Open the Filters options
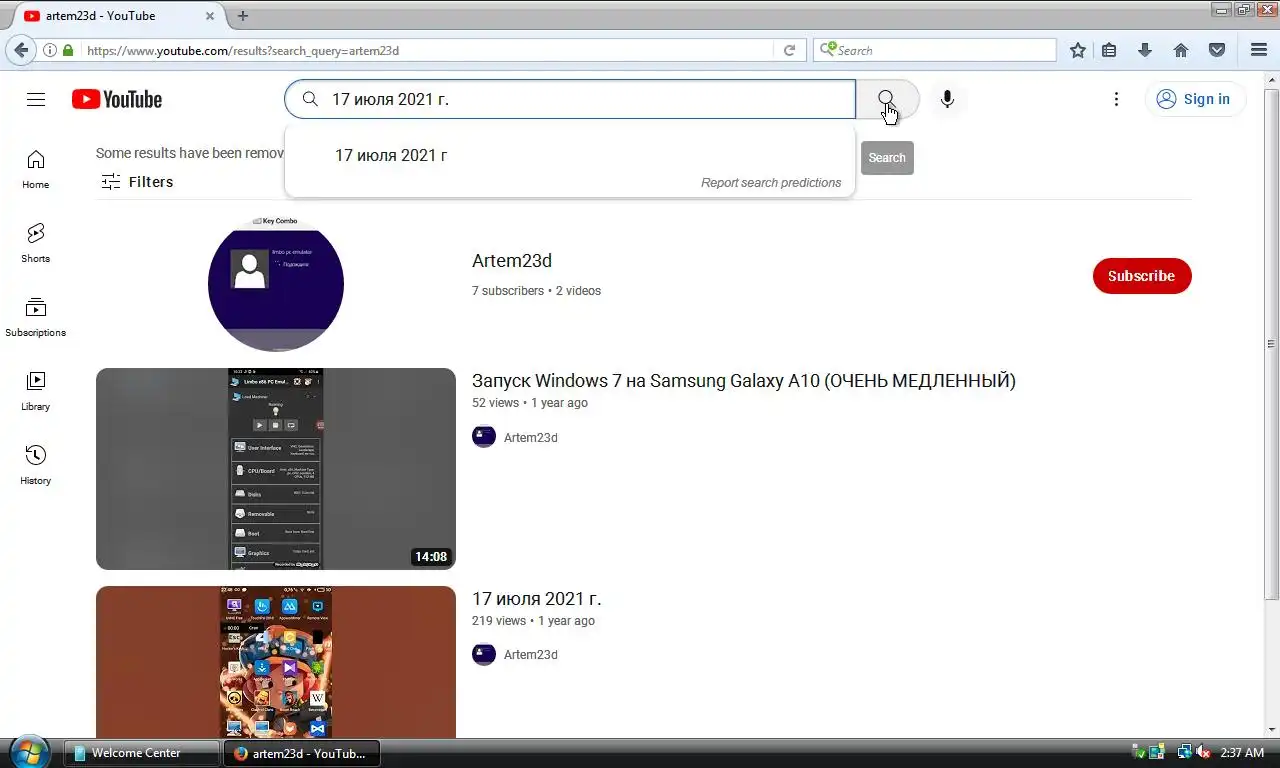The image size is (1280, 768). [x=137, y=182]
